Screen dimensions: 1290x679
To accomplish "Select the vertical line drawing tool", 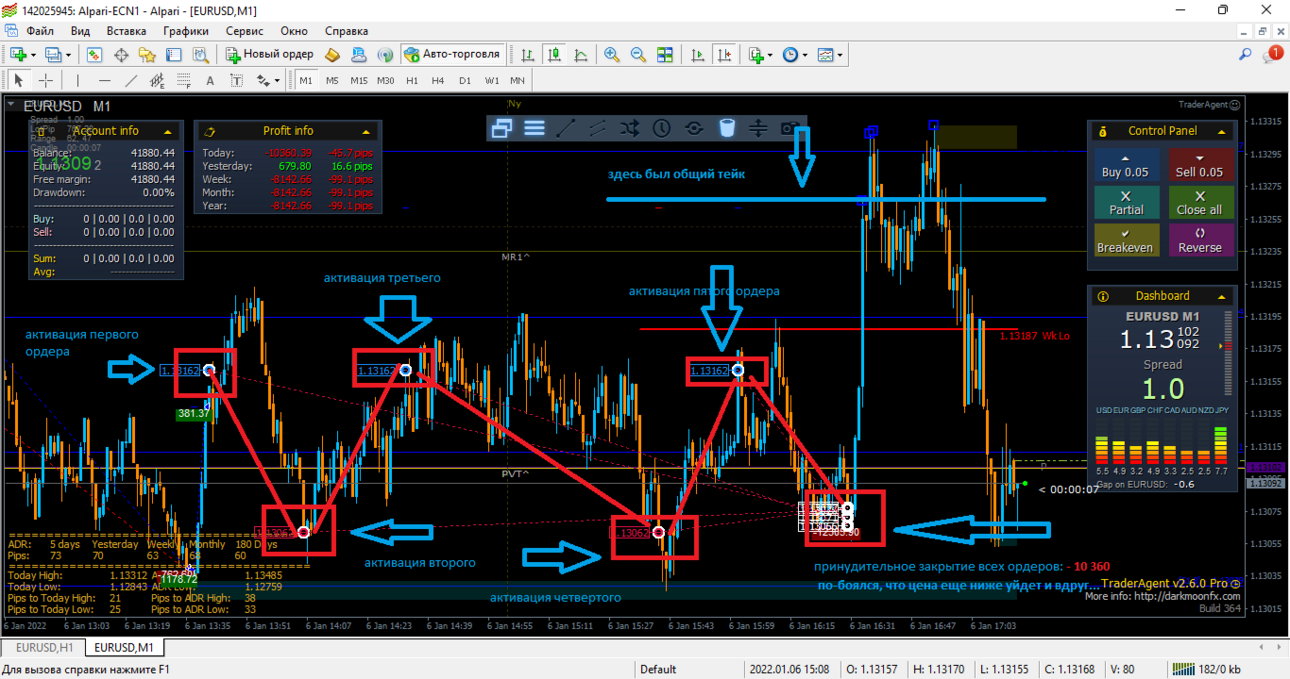I will point(78,81).
